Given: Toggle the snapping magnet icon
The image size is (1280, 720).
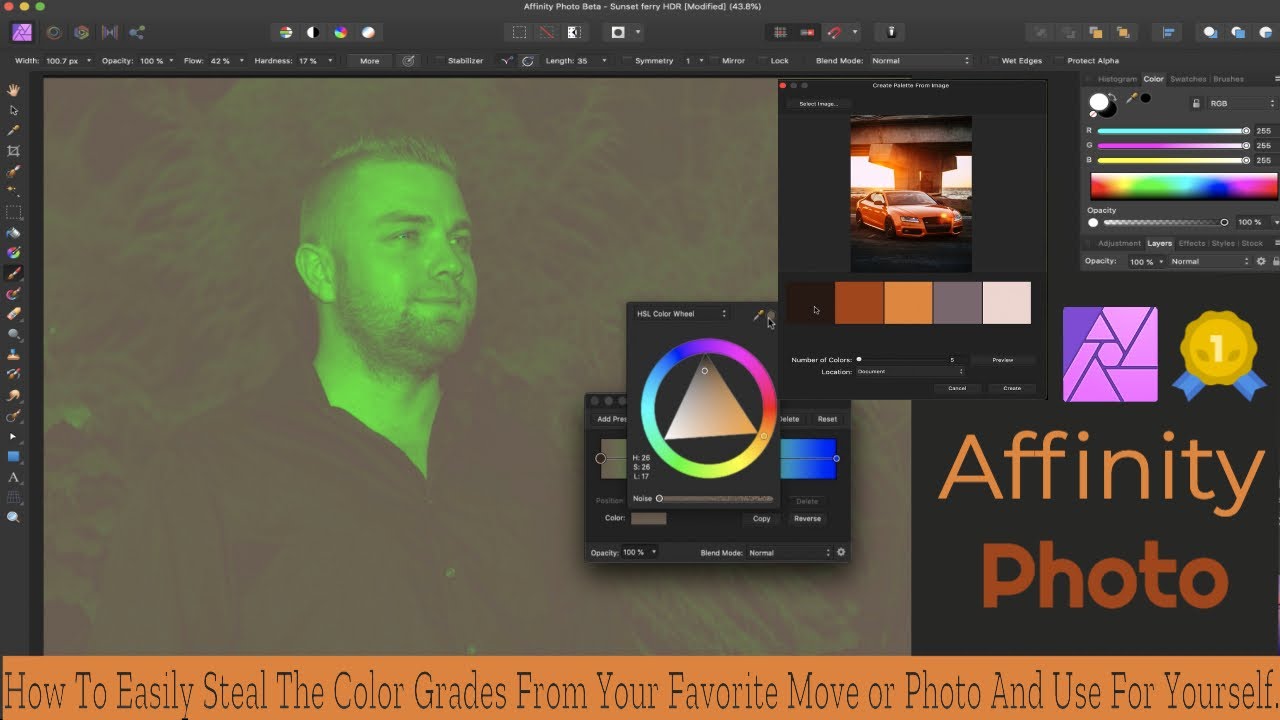Looking at the screenshot, I should (833, 32).
